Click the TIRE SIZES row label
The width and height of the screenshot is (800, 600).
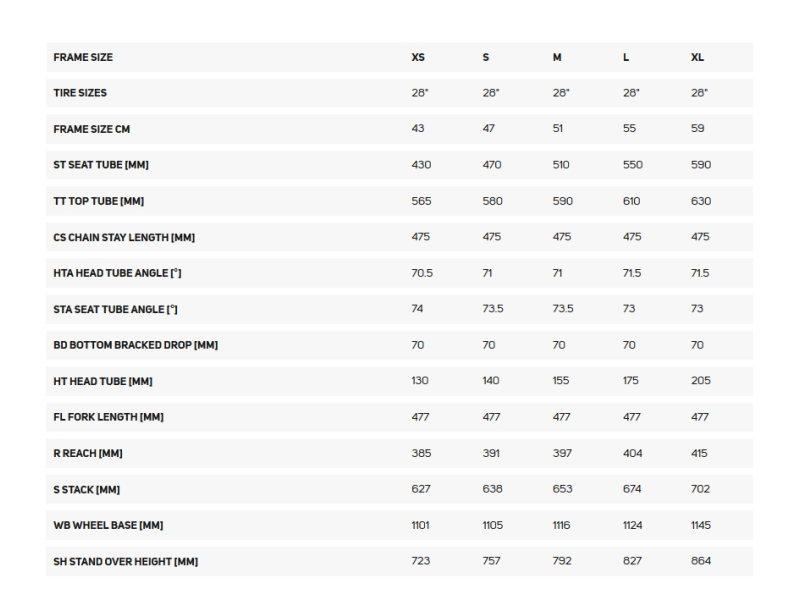[x=80, y=93]
